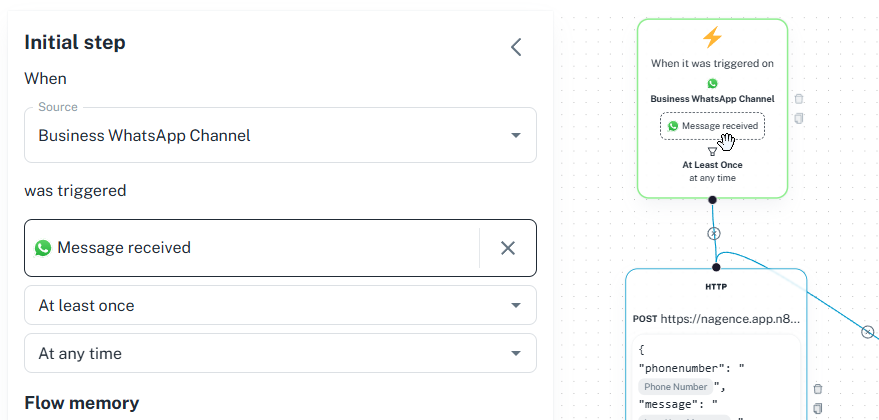Click the filter funnel icon above At Least Once

pos(713,151)
